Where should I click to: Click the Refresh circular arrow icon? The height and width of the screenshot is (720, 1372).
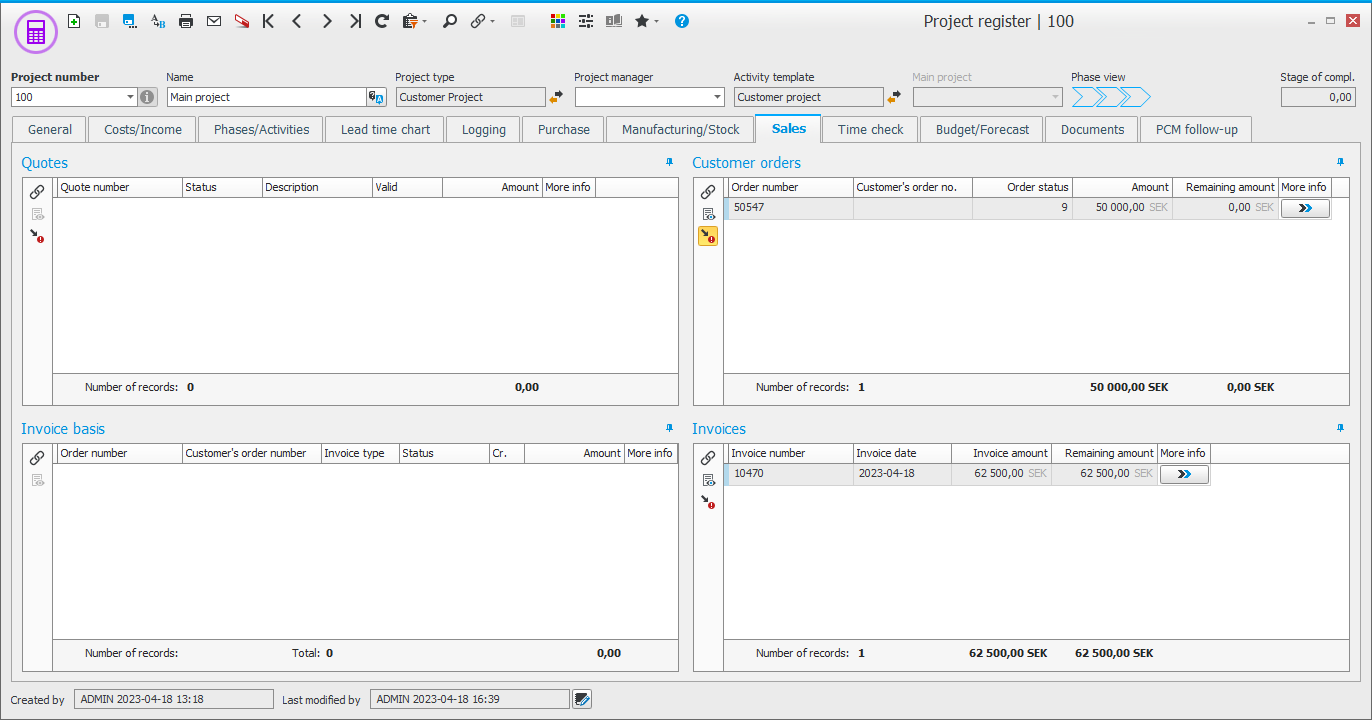pyautogui.click(x=382, y=20)
